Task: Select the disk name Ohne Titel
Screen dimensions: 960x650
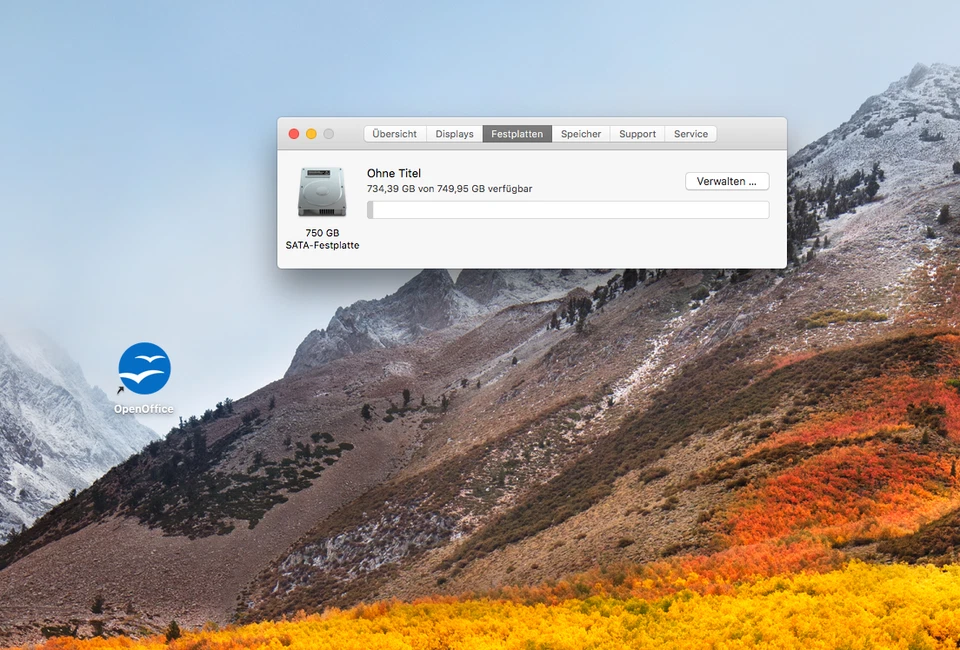Action: 395,173
